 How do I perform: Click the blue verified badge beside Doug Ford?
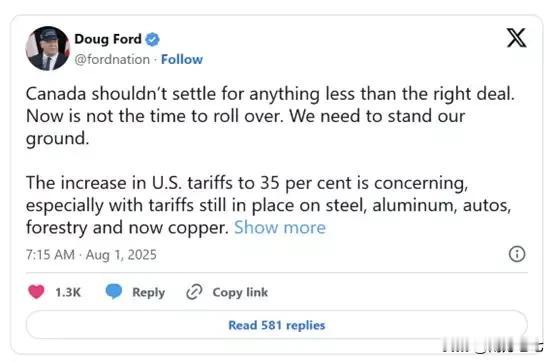(x=152, y=39)
